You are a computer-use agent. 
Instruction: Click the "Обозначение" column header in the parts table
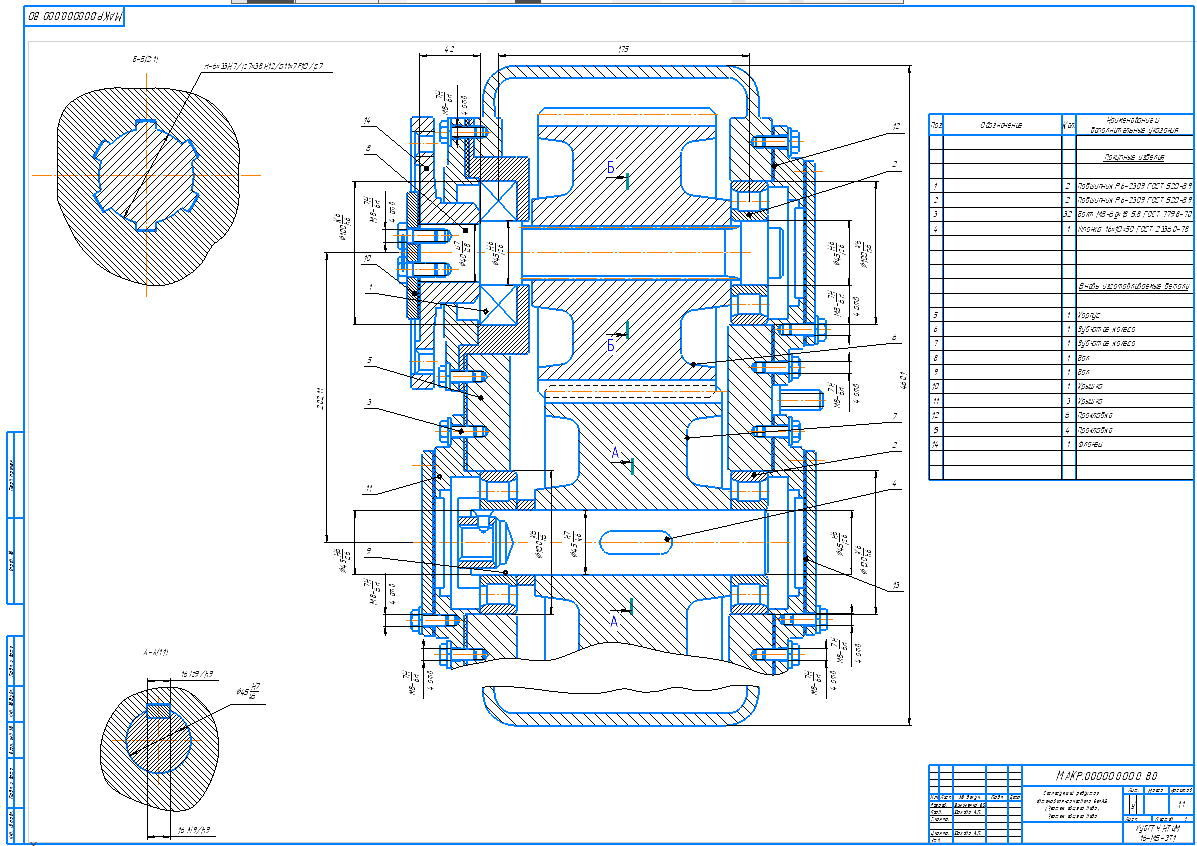tap(1001, 124)
